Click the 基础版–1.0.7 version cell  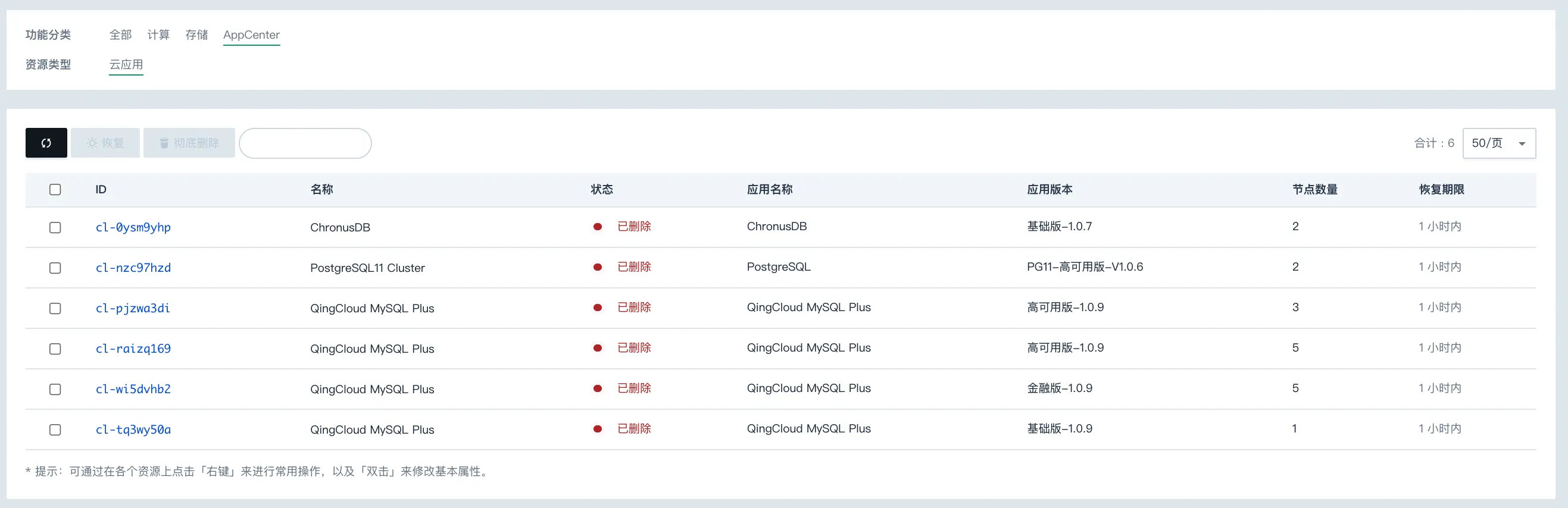pyautogui.click(x=1060, y=226)
